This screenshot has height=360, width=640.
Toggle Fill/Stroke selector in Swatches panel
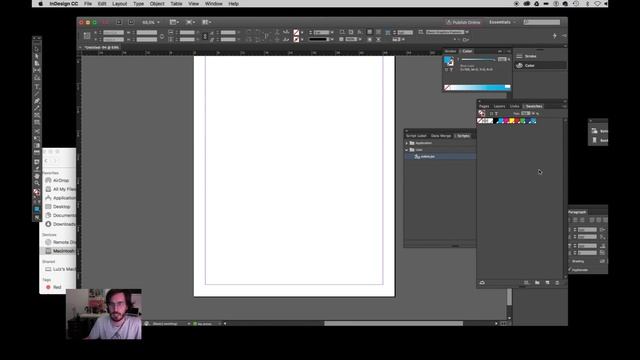[x=482, y=113]
